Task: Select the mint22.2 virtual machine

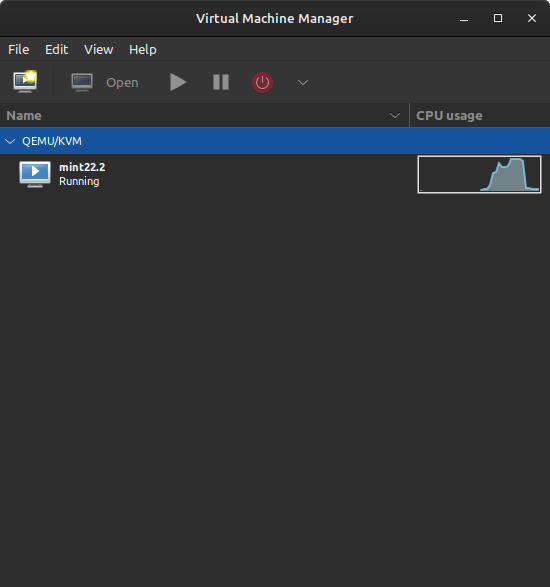Action: pyautogui.click(x=275, y=174)
